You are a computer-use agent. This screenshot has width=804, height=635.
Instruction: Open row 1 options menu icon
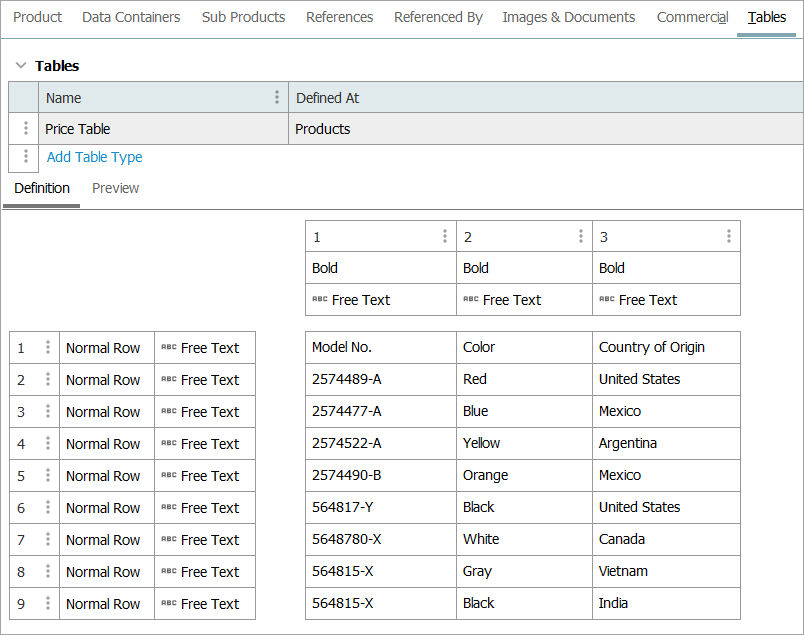(x=47, y=348)
